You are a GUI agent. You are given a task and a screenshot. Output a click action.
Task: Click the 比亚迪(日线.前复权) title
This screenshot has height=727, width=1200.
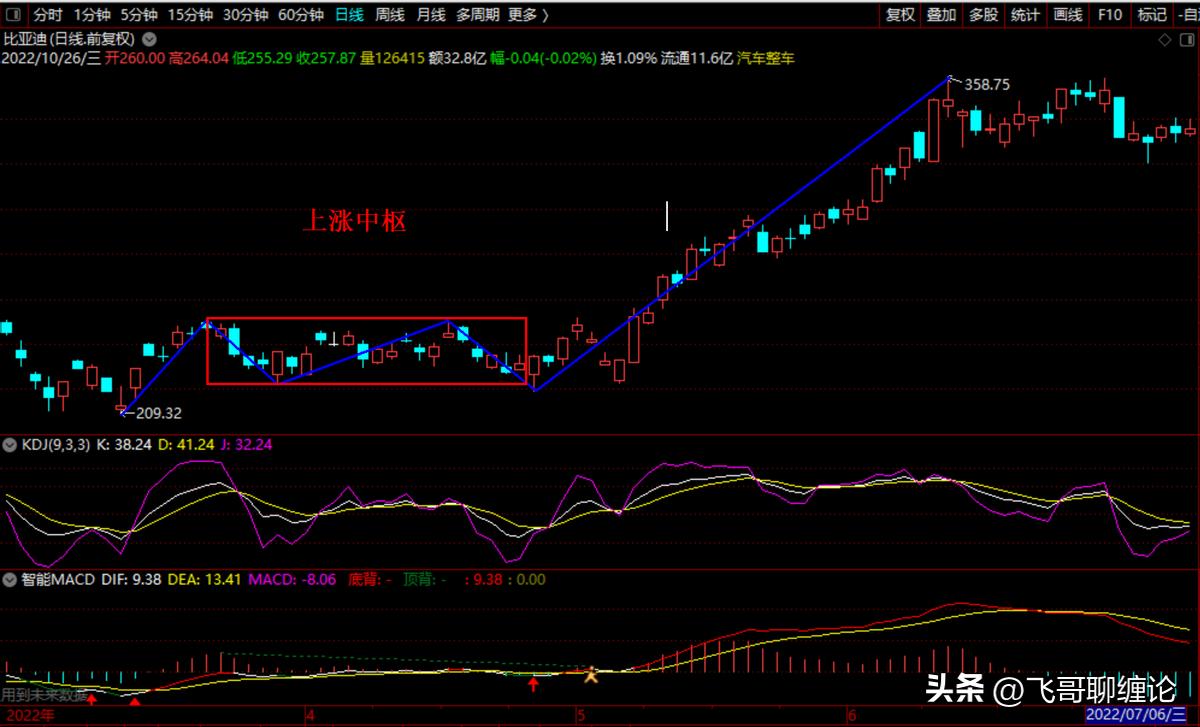click(70, 40)
